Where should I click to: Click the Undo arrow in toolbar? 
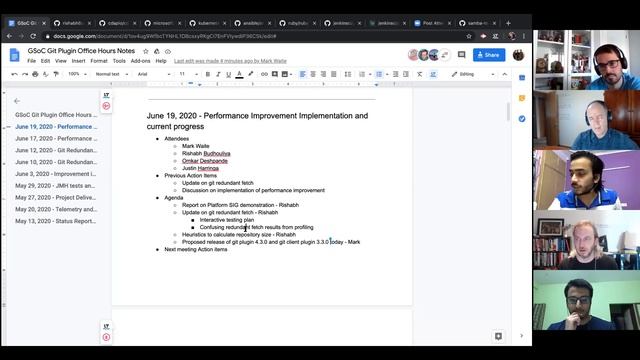15,74
